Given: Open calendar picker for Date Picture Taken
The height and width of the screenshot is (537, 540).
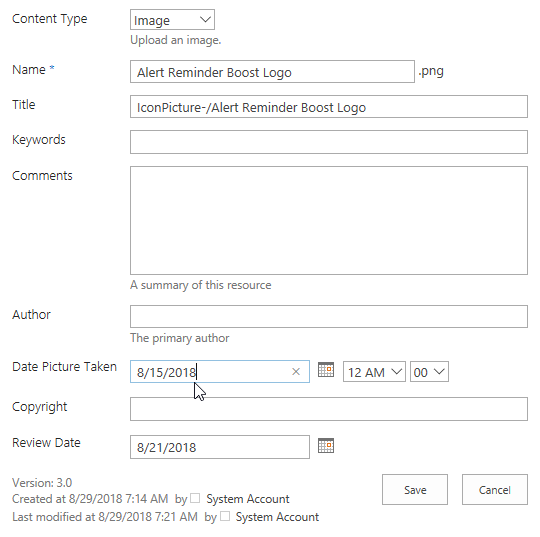Looking at the screenshot, I should tap(325, 370).
